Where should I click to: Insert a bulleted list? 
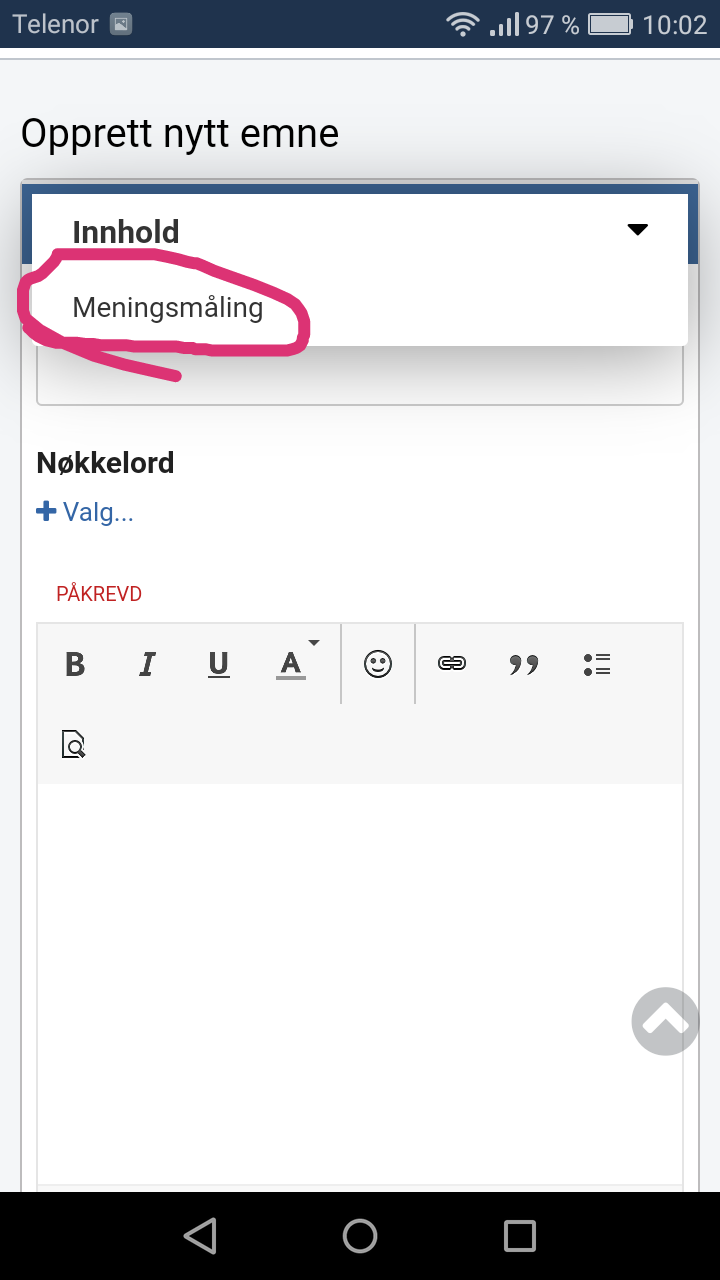coord(597,664)
